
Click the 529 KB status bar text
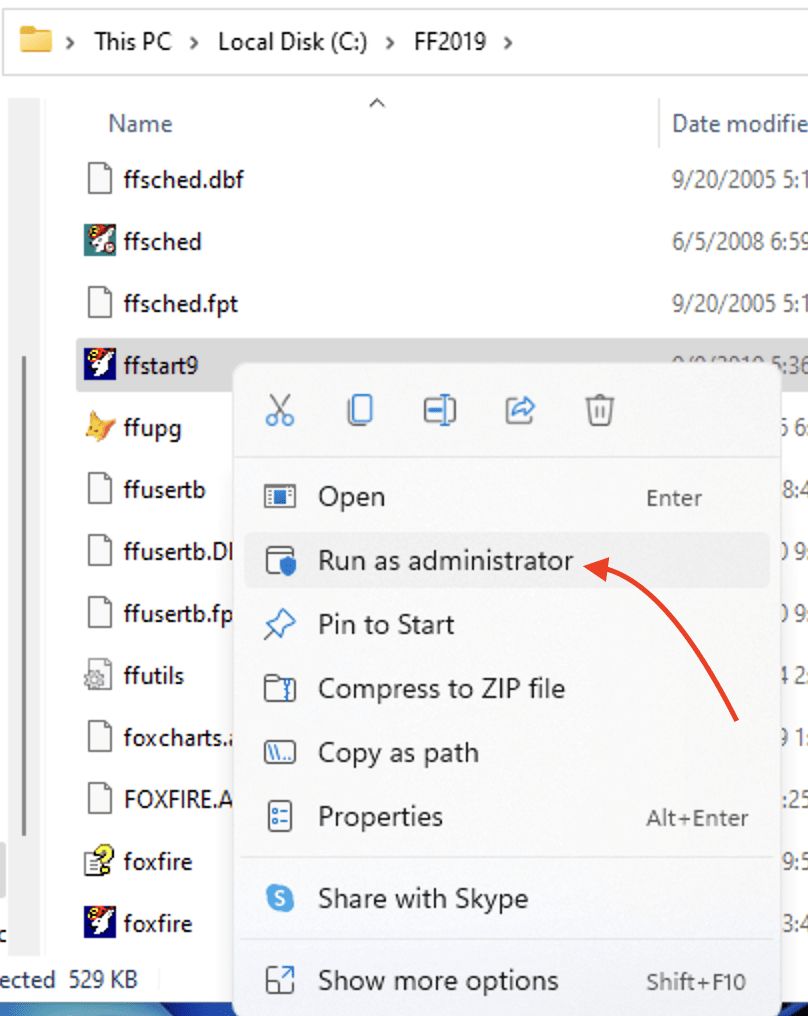(x=104, y=980)
